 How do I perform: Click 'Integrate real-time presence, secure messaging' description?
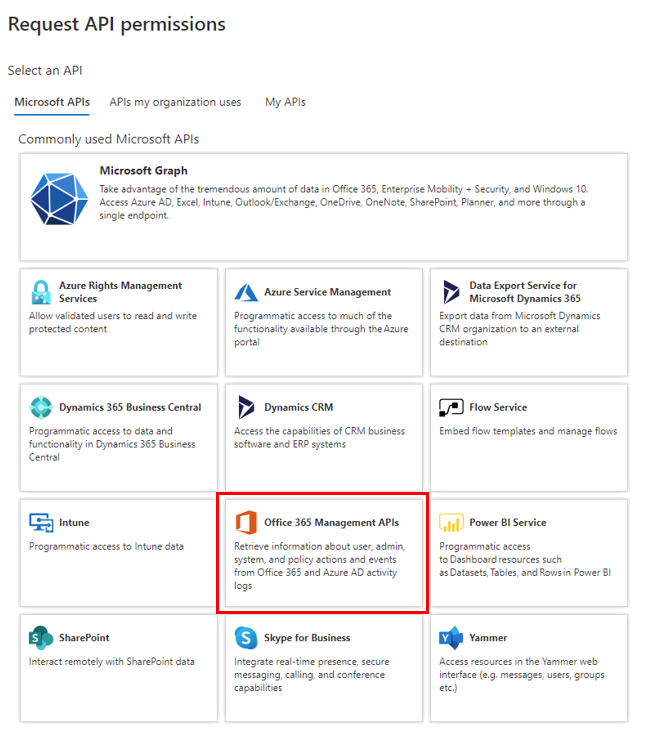(x=311, y=675)
